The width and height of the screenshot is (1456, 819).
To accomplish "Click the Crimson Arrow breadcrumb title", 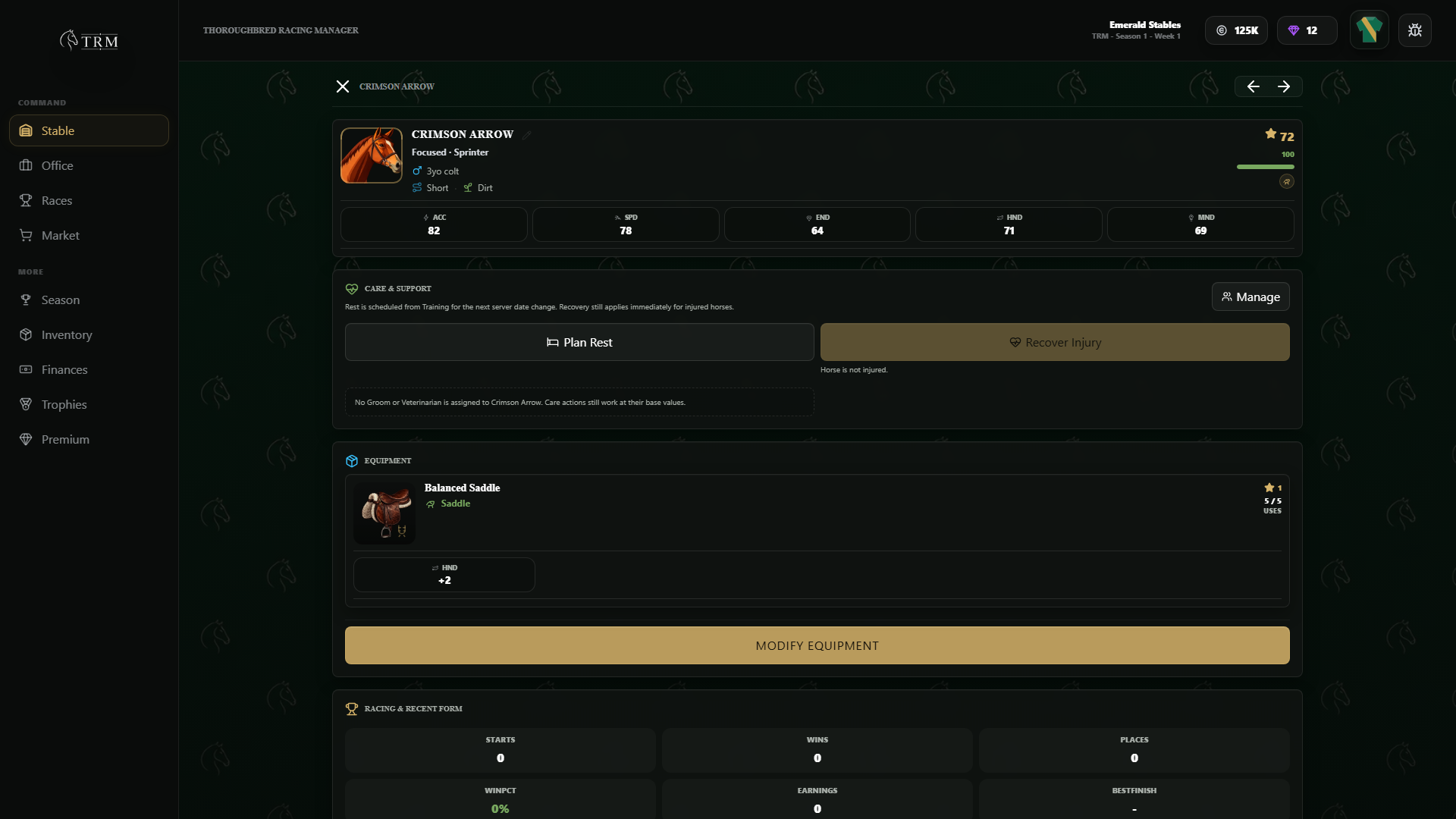I will (x=397, y=86).
